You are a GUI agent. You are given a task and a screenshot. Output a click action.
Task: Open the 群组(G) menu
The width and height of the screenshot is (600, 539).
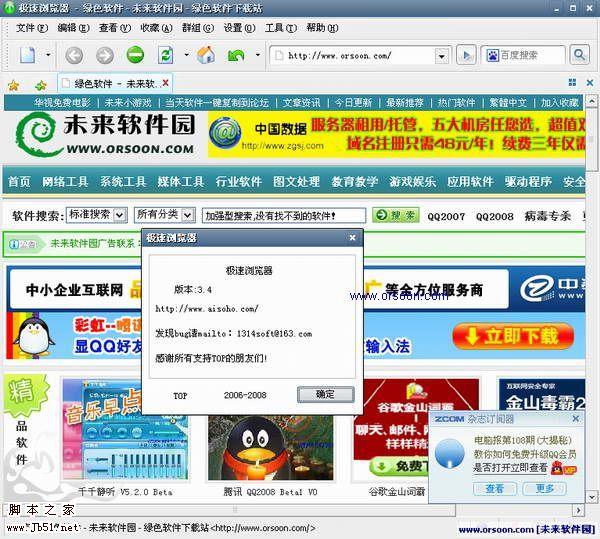[197, 28]
